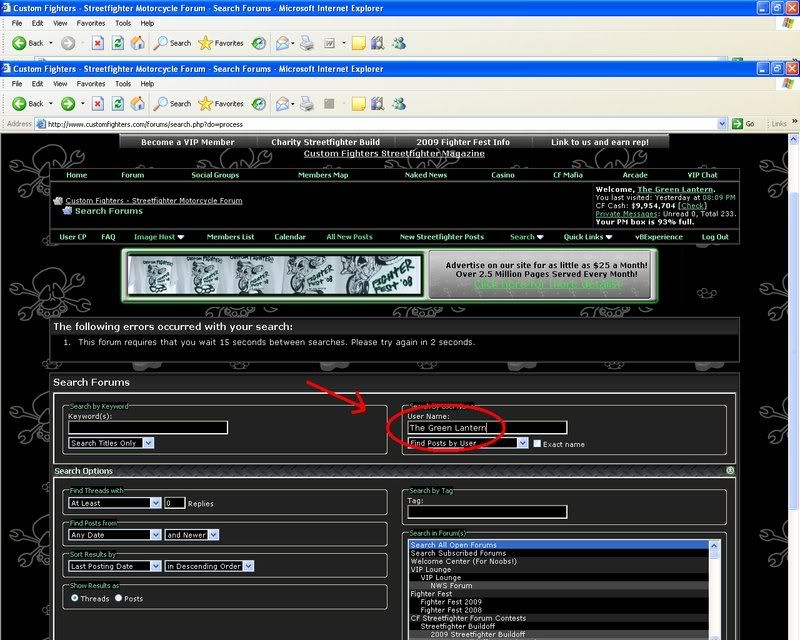The height and width of the screenshot is (640, 800).
Task: Open the Messenger icon in the front window toolbar
Action: (399, 104)
